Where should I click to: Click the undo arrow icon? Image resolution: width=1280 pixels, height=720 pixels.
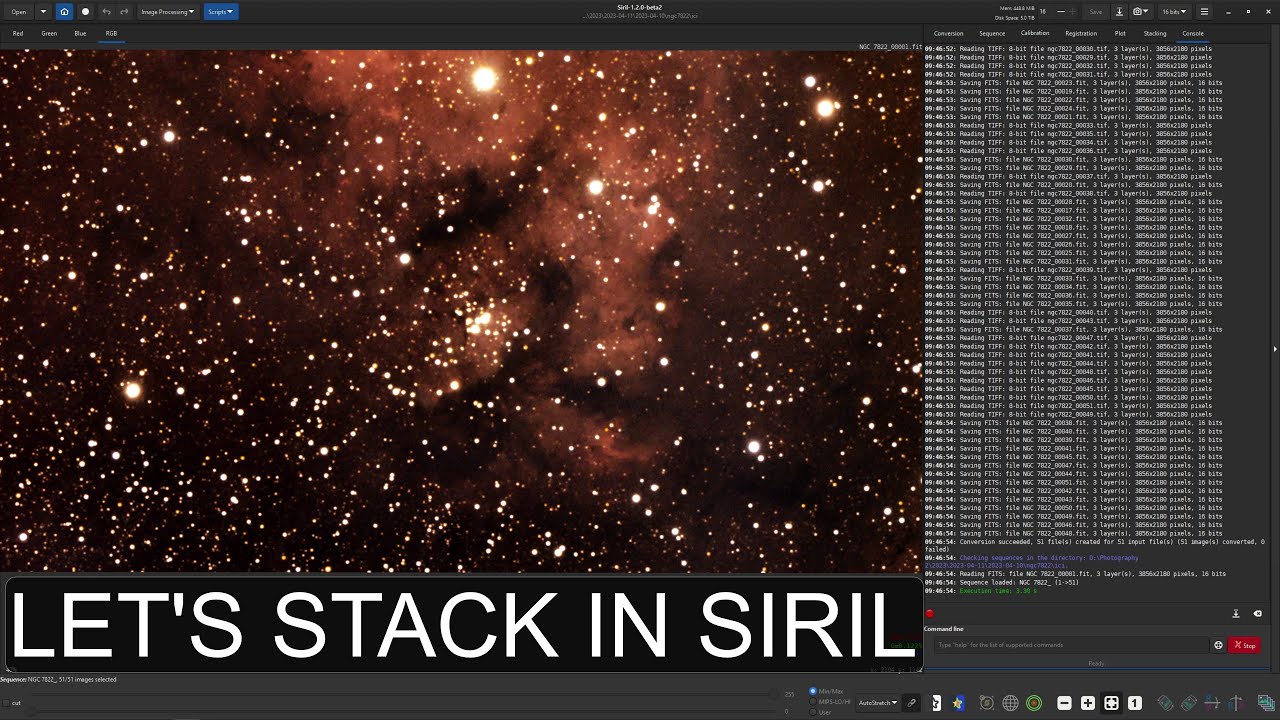coord(106,12)
